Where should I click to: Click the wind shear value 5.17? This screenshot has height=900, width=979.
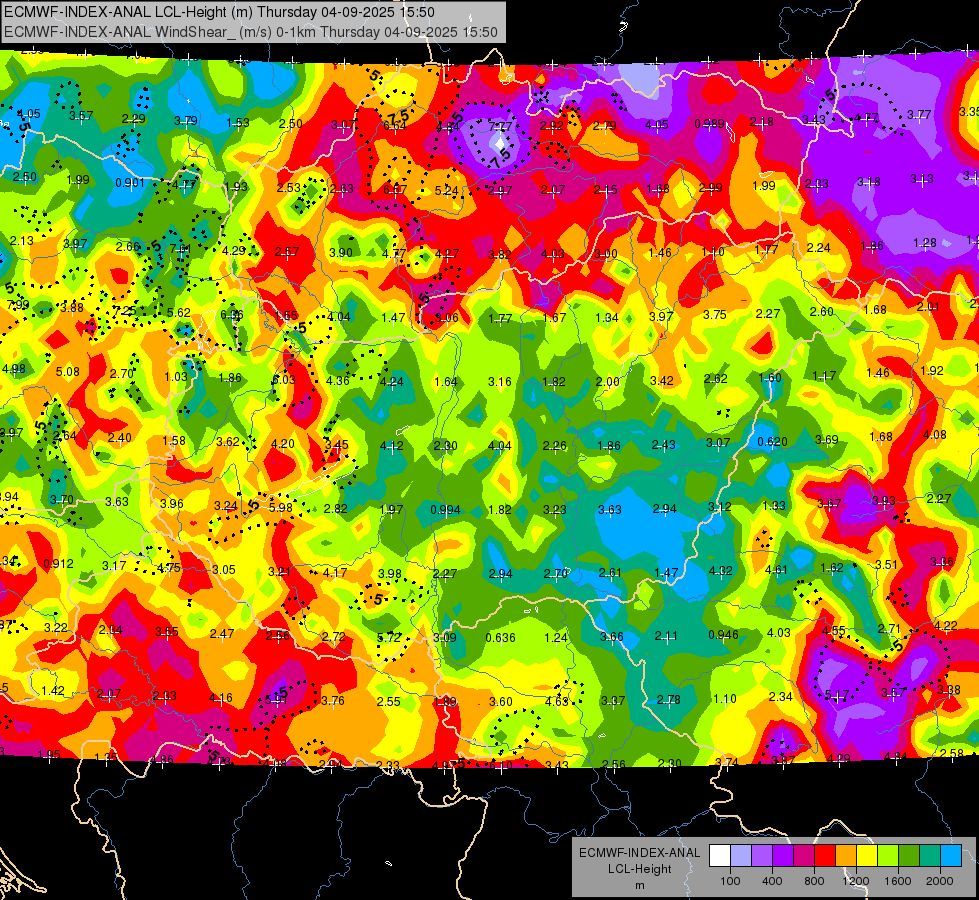tap(837, 695)
